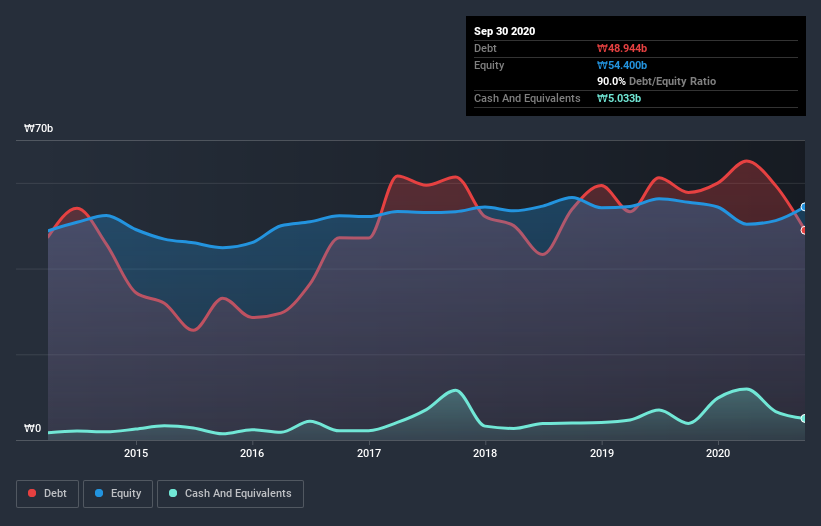
Task: Click the 2018 x-axis label
Action: coord(485,453)
